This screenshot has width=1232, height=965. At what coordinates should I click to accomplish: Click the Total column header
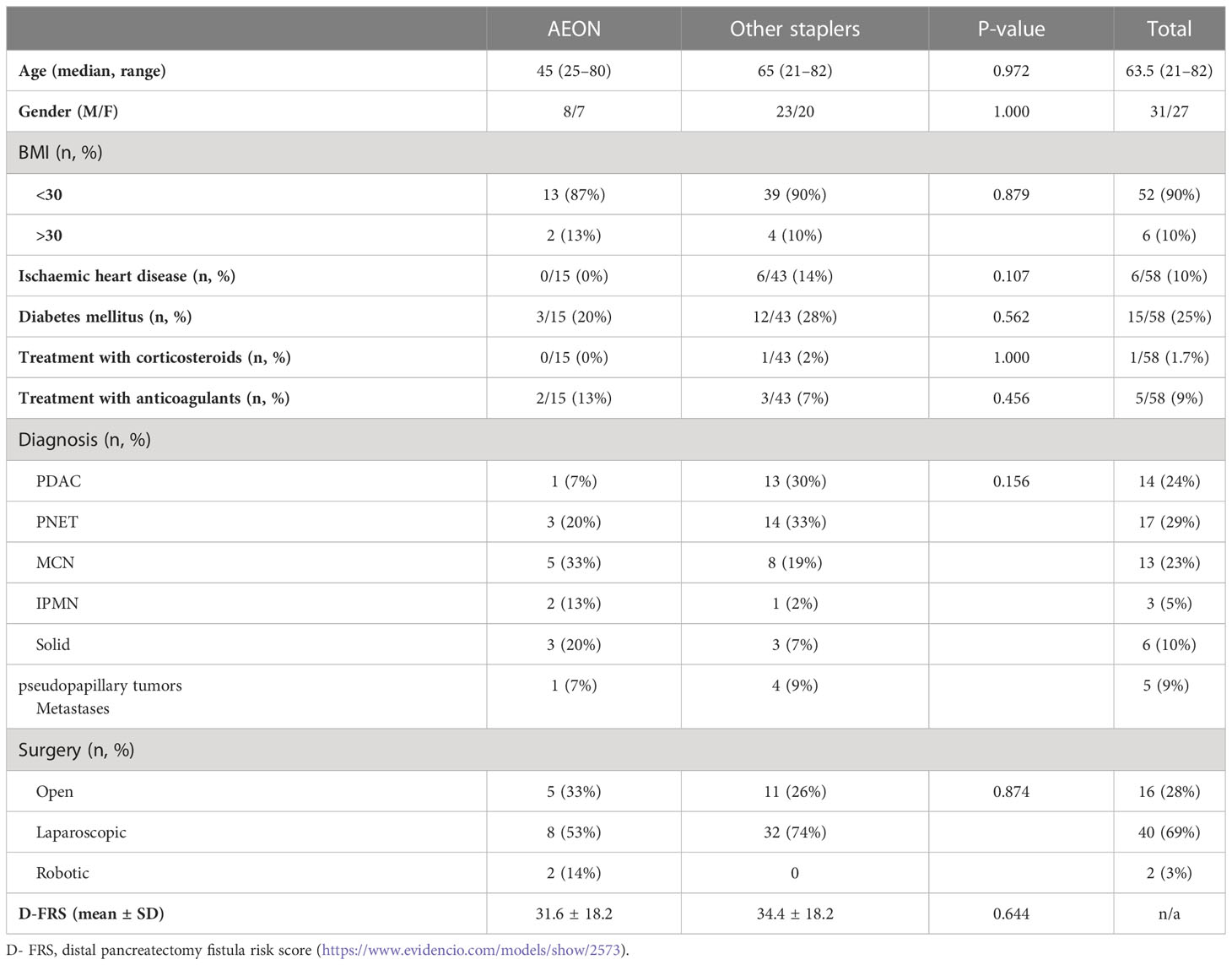(x=1169, y=29)
